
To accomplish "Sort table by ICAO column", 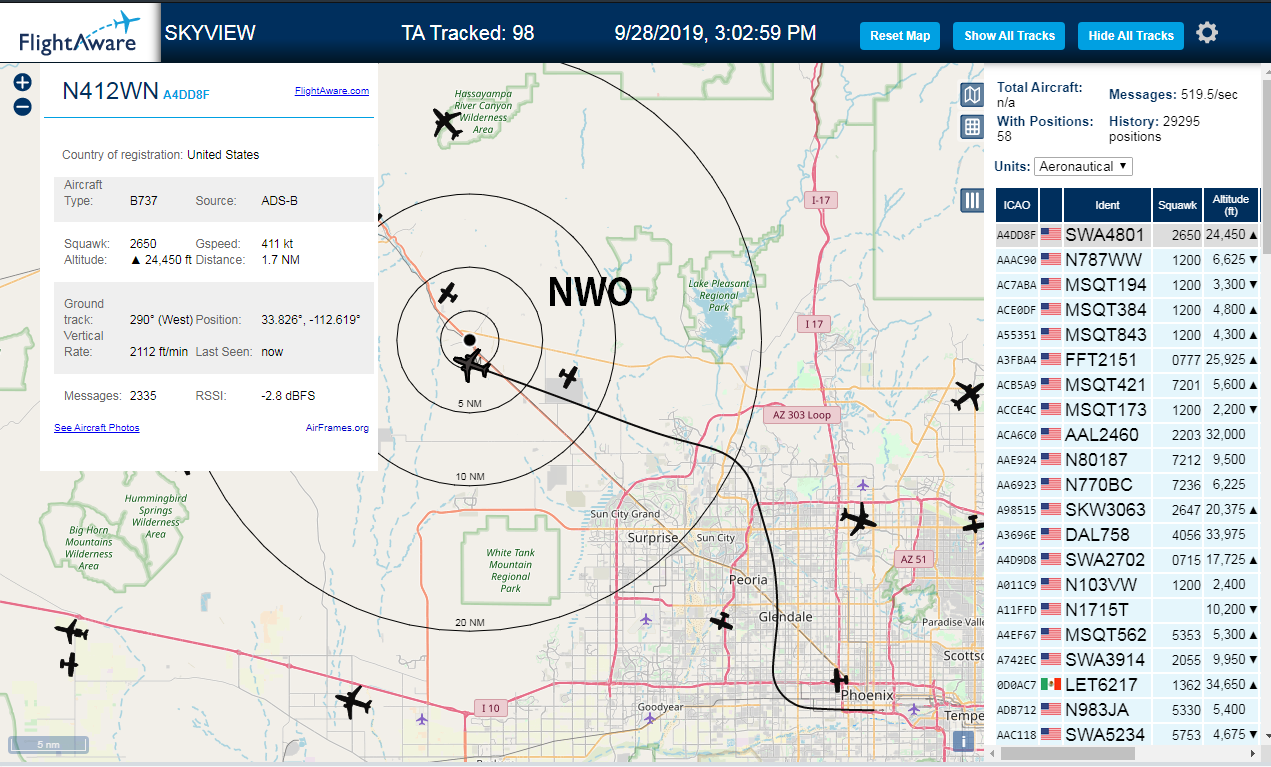I will click(x=1017, y=205).
